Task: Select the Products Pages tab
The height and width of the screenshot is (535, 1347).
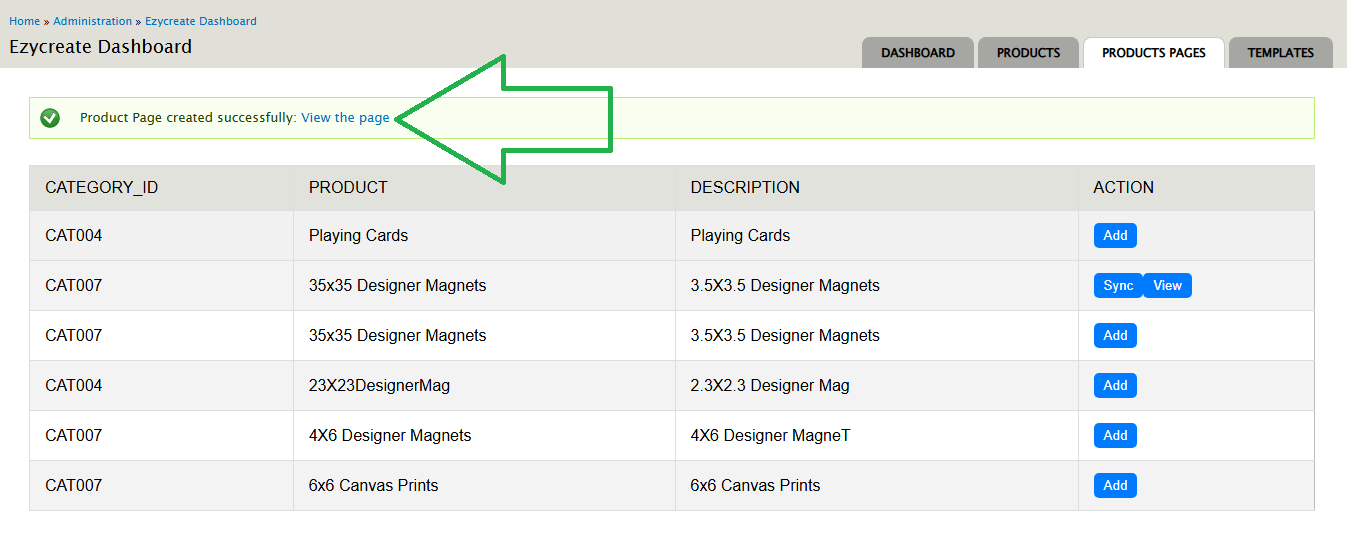Action: pyautogui.click(x=1154, y=53)
